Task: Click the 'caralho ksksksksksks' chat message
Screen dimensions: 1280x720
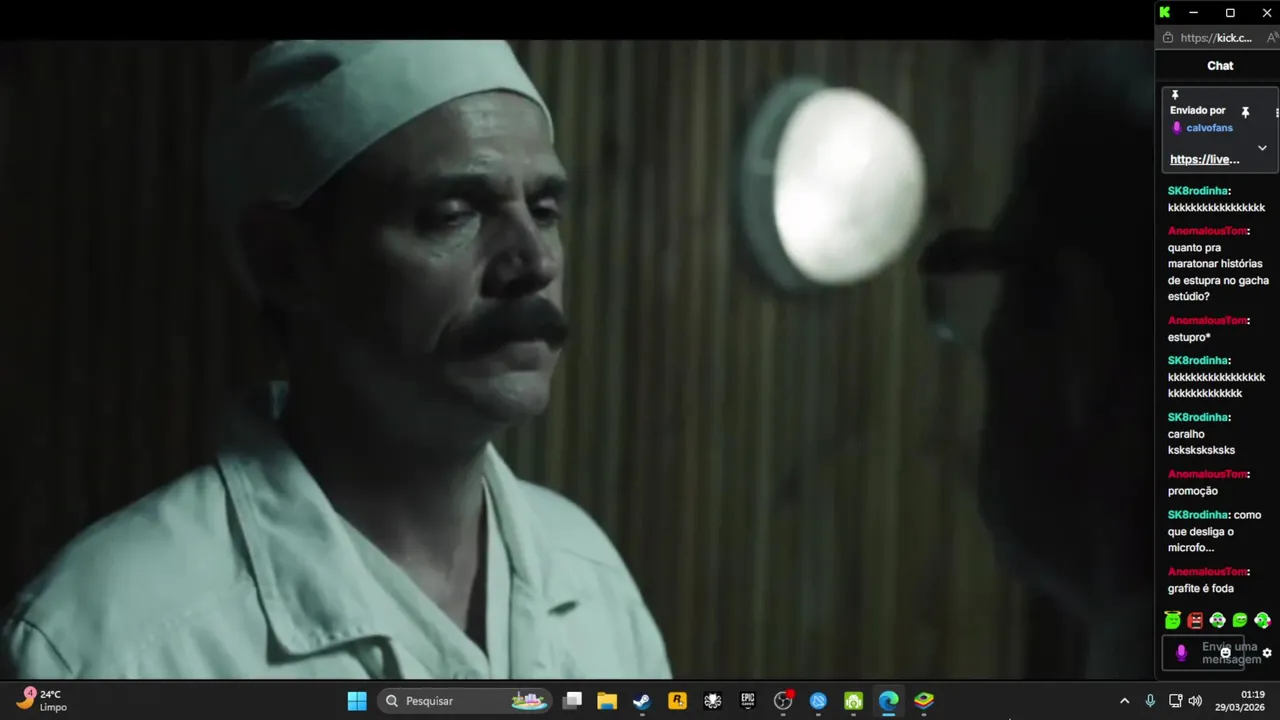Action: 1201,442
